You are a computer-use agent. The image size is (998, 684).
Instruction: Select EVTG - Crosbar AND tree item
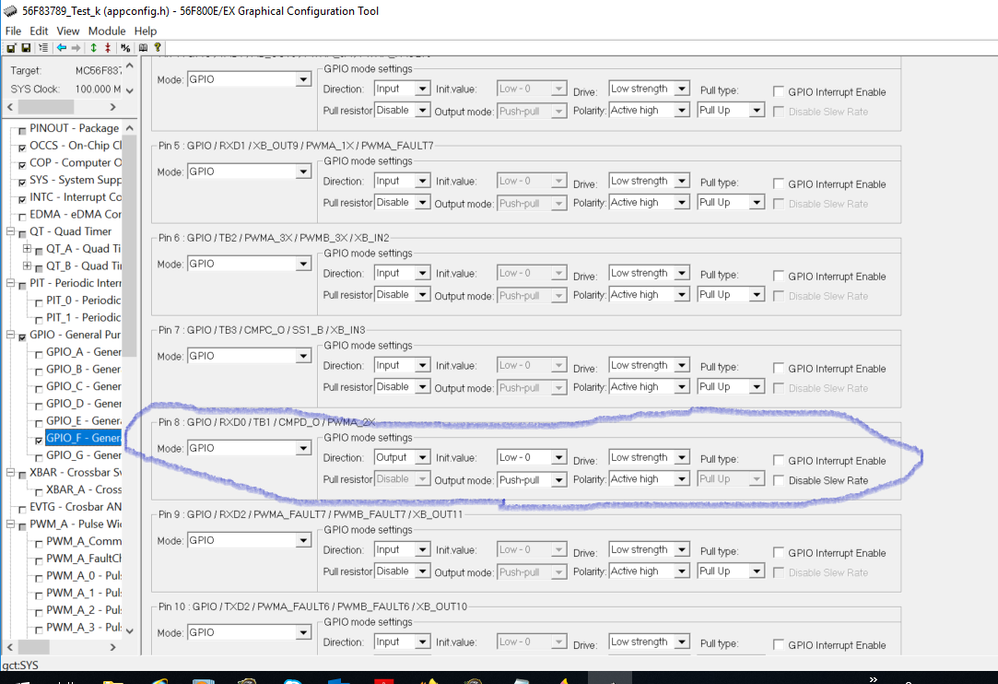coord(75,506)
